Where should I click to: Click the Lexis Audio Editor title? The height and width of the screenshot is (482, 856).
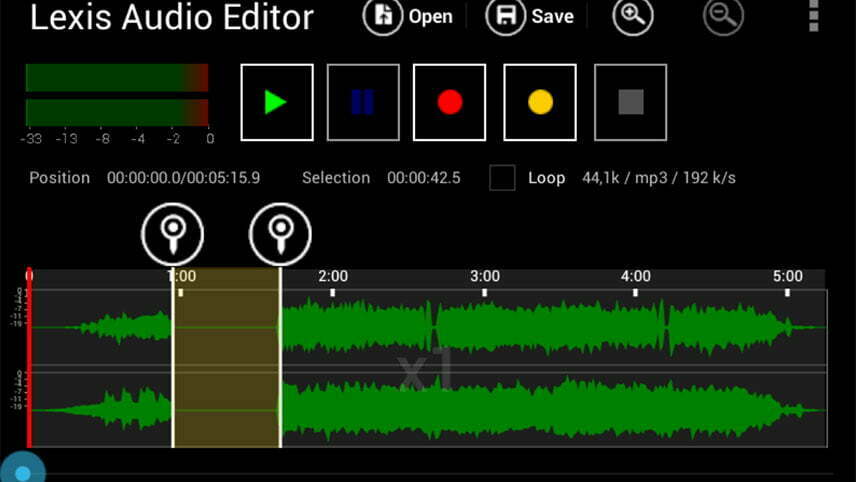(x=171, y=17)
